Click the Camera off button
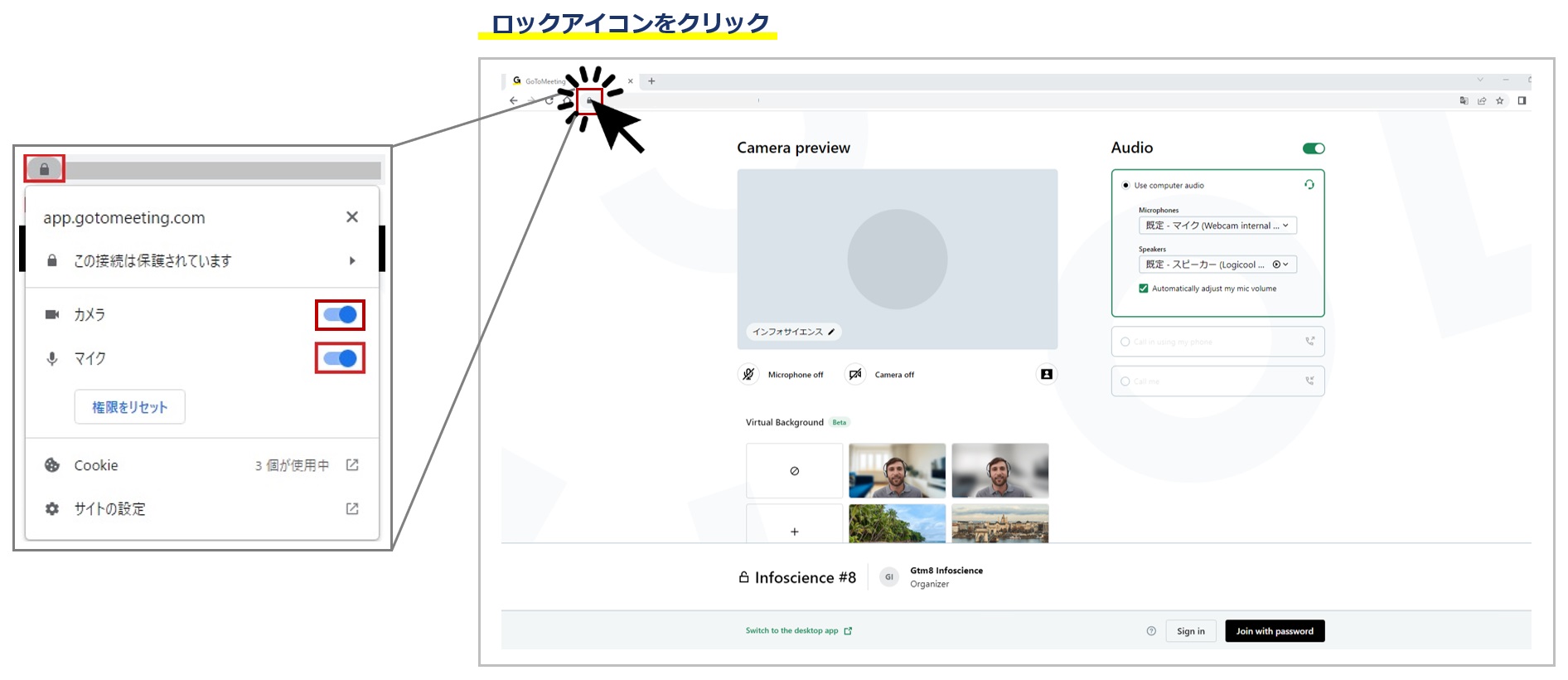The width and height of the screenshot is (1568, 680). (x=855, y=374)
